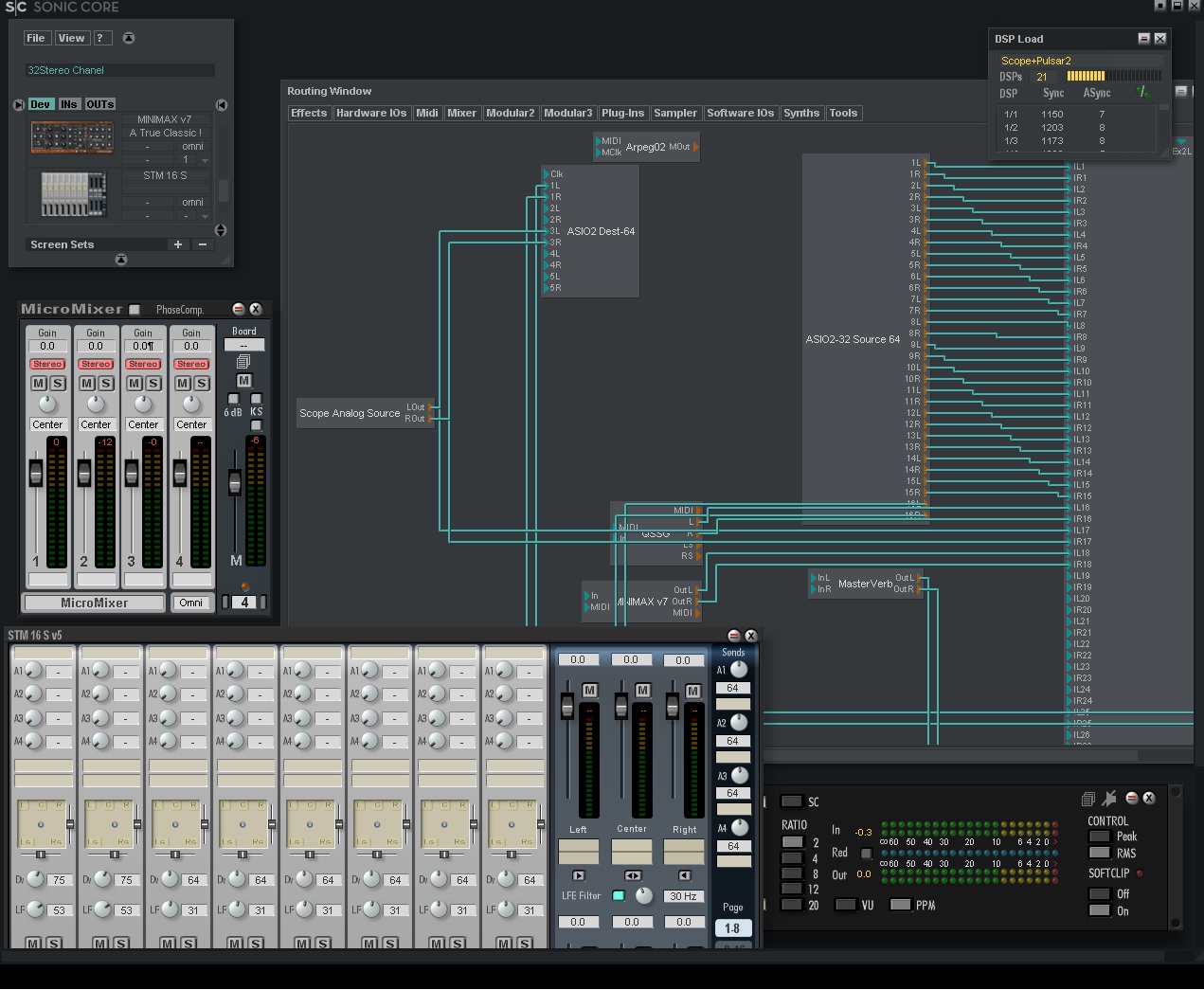Mute MicroMixer channel 1
Viewport: 1204px width, 990px height.
[39, 384]
